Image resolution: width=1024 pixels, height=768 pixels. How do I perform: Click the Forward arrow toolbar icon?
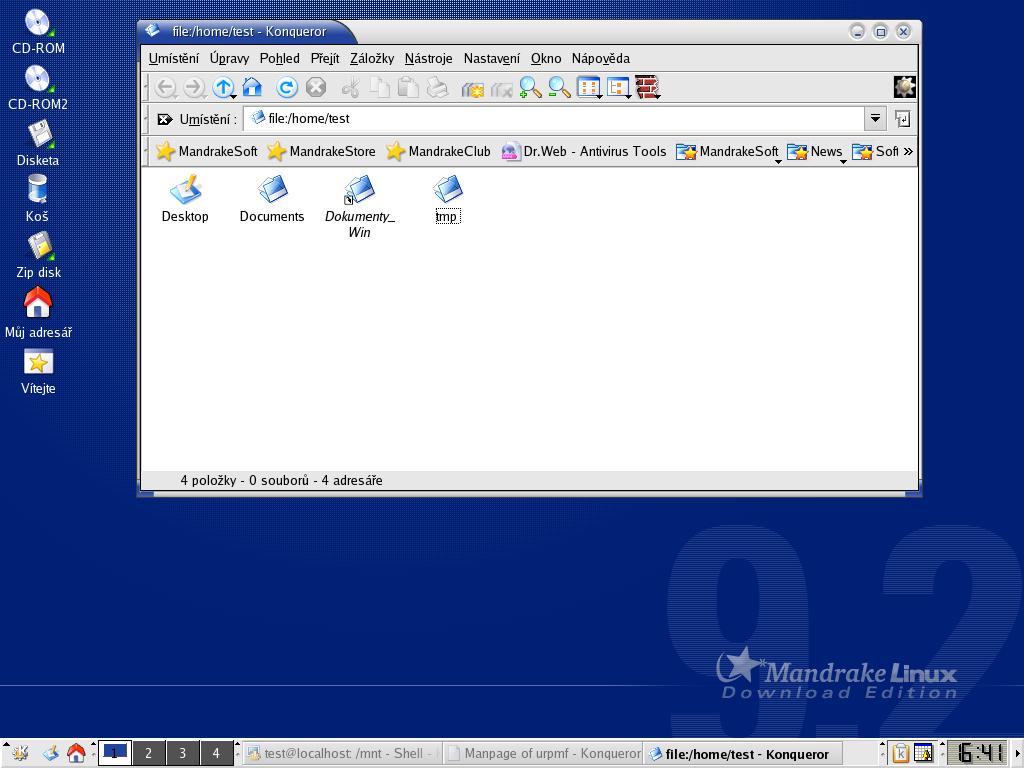194,87
